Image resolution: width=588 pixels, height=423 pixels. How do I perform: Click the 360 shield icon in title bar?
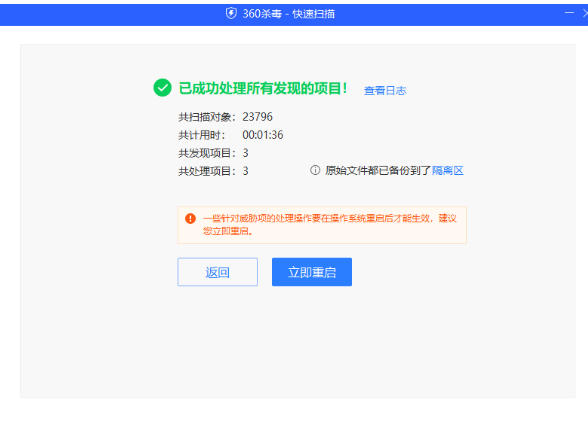click(x=231, y=14)
